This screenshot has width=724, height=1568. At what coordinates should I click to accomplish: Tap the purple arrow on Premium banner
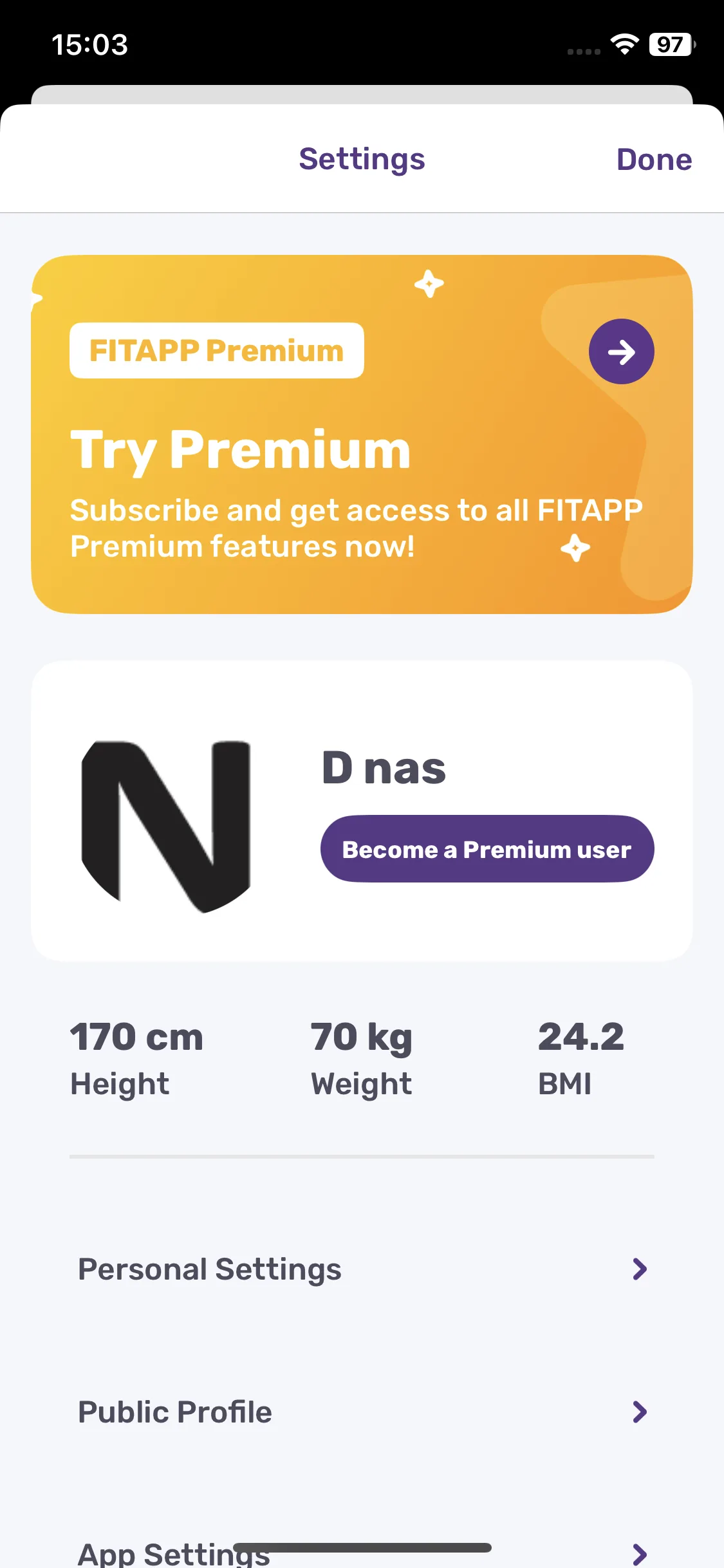coord(621,351)
